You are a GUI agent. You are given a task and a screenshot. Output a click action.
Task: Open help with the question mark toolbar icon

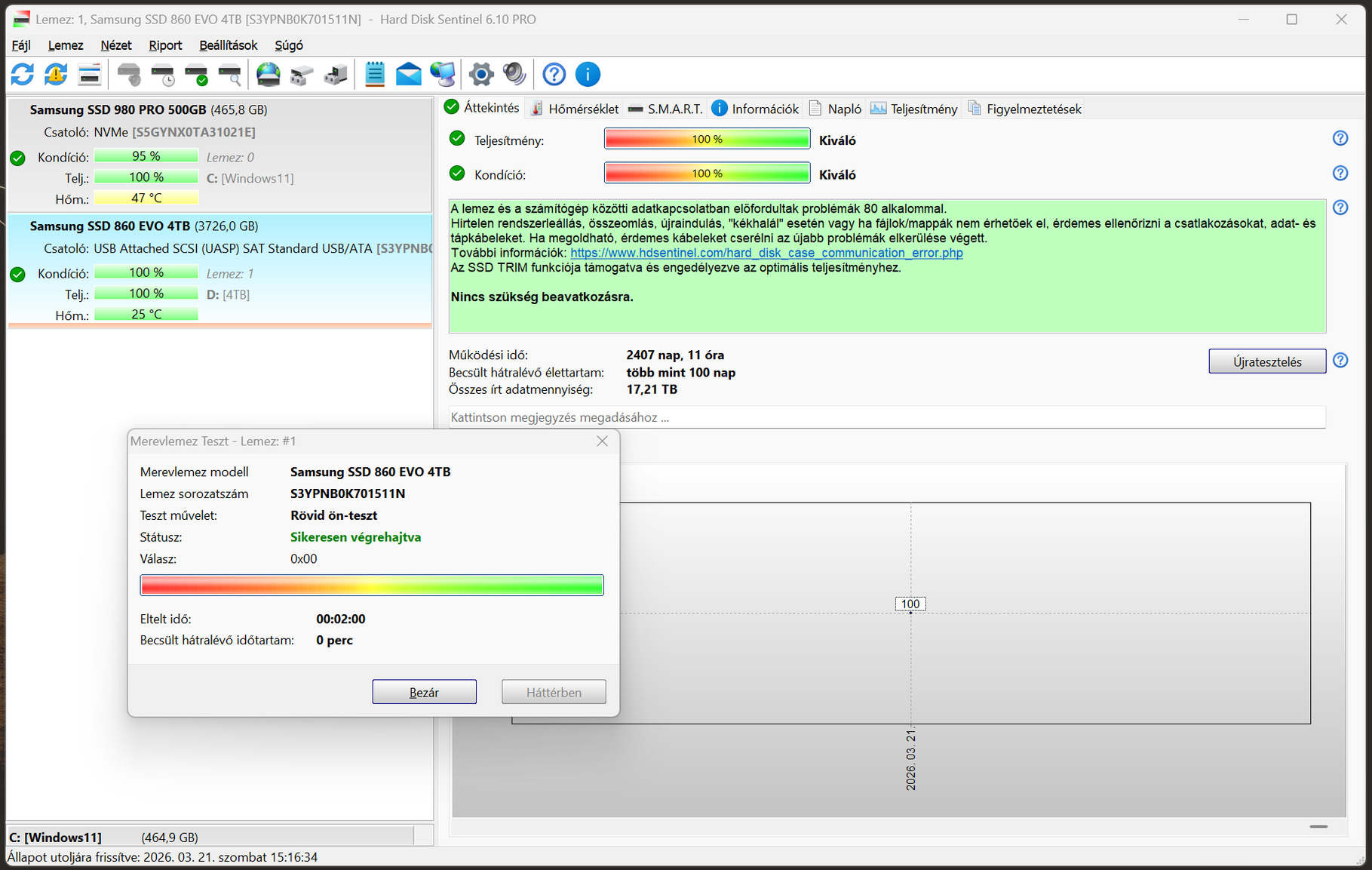tap(554, 74)
